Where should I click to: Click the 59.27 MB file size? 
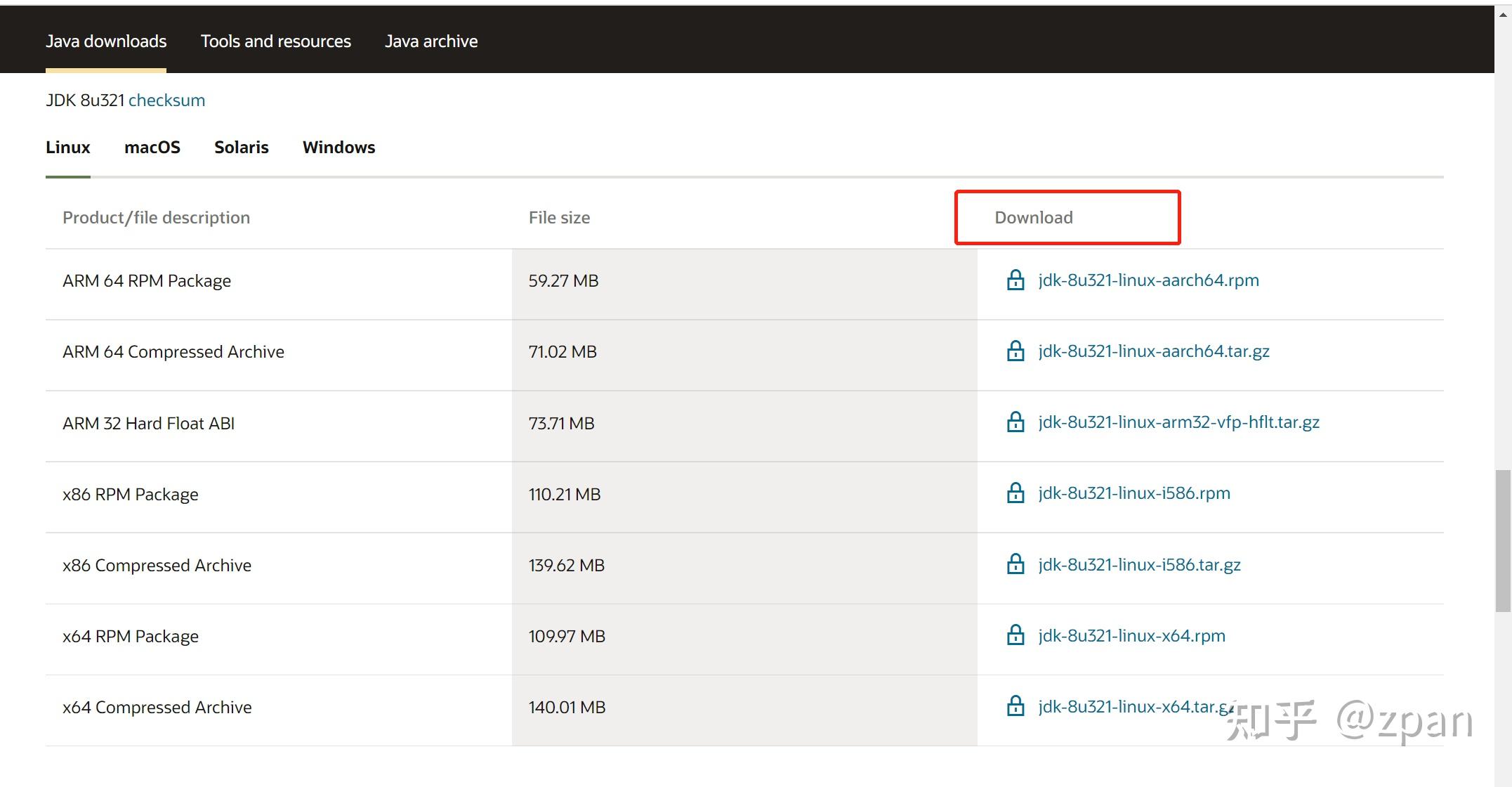point(563,281)
